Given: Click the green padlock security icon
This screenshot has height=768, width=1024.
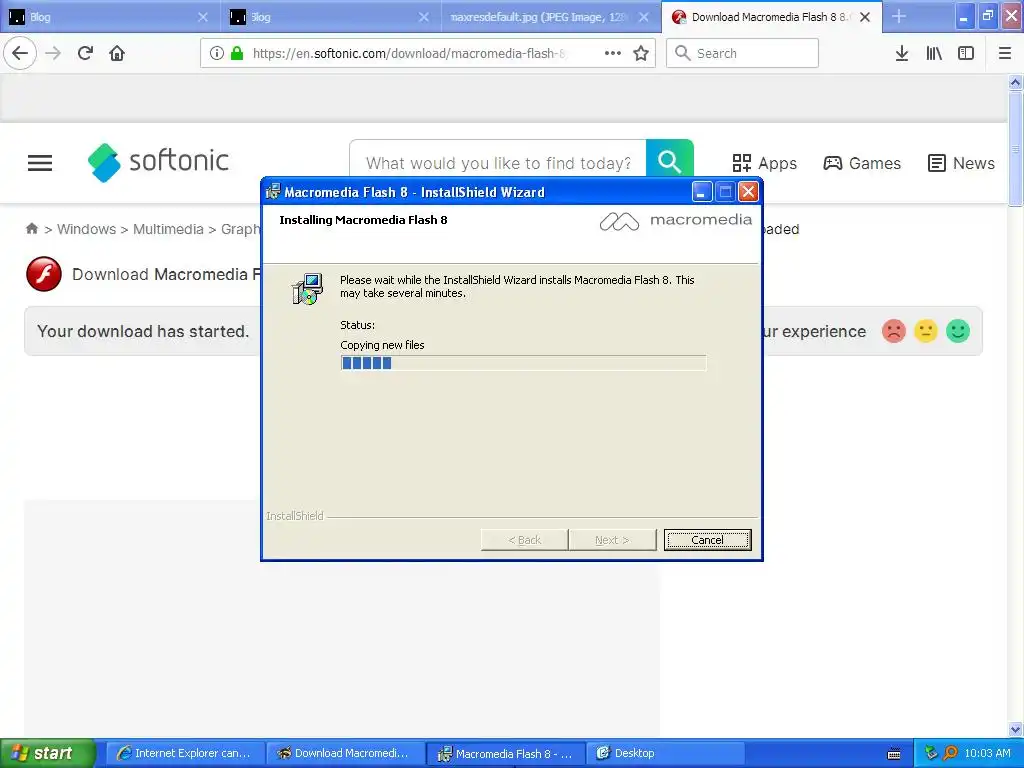Looking at the screenshot, I should [237, 53].
